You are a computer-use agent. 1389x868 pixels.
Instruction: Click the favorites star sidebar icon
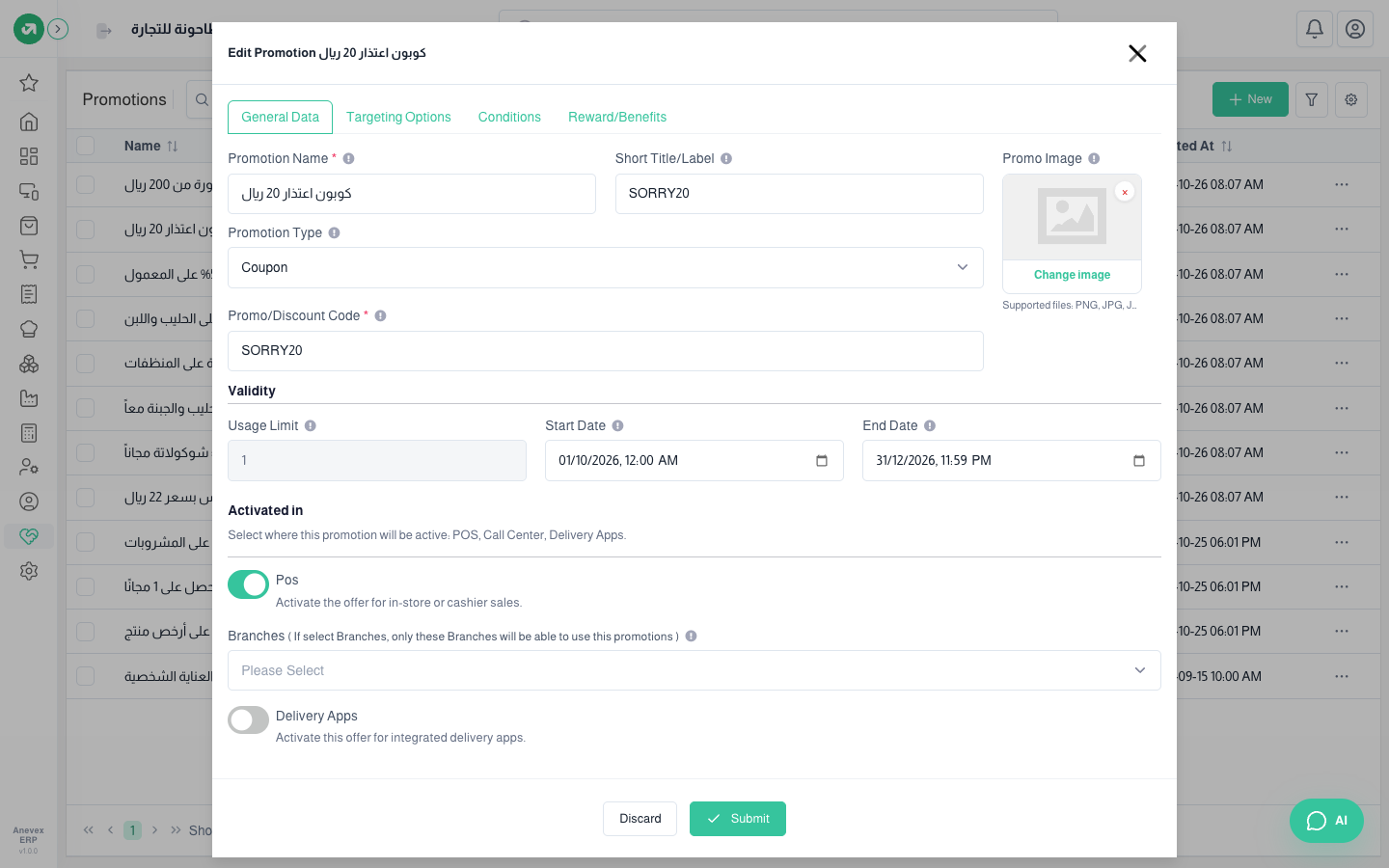pos(29,83)
